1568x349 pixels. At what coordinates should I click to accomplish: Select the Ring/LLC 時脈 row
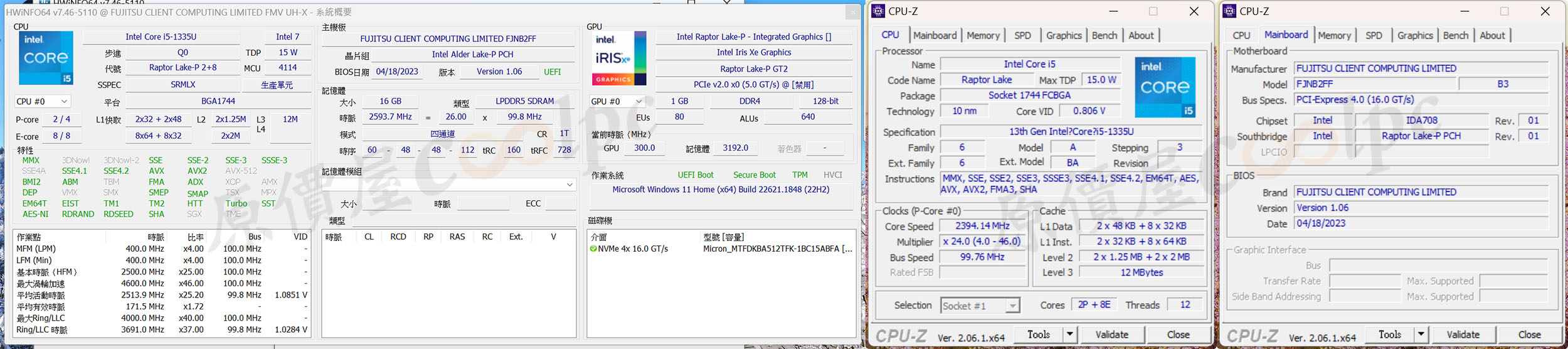(162, 330)
